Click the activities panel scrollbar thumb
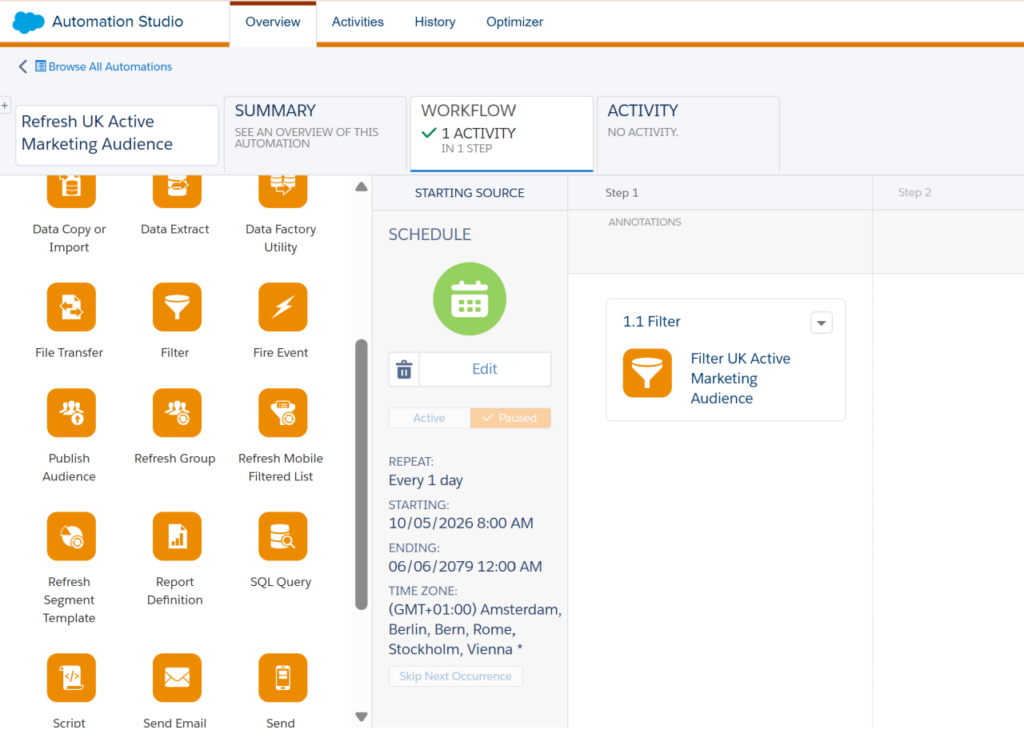The height and width of the screenshot is (742, 1024). (361, 474)
